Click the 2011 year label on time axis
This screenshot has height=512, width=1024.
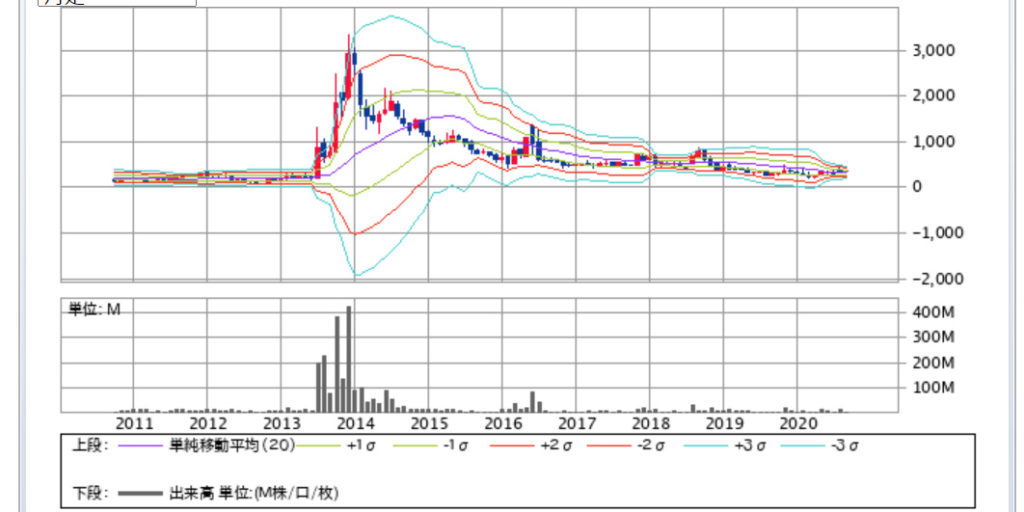tap(134, 424)
